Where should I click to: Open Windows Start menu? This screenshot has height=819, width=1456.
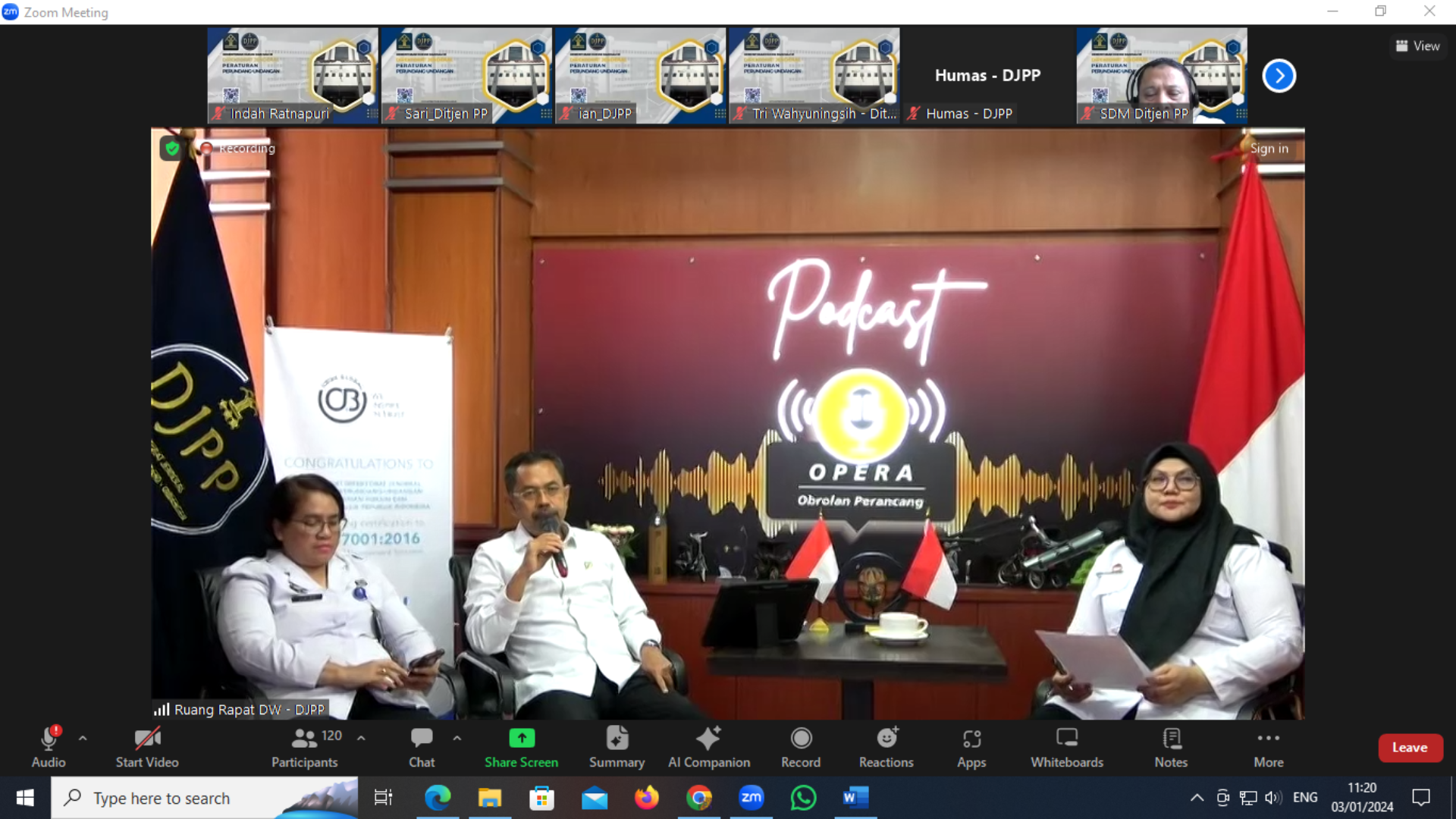tap(25, 798)
